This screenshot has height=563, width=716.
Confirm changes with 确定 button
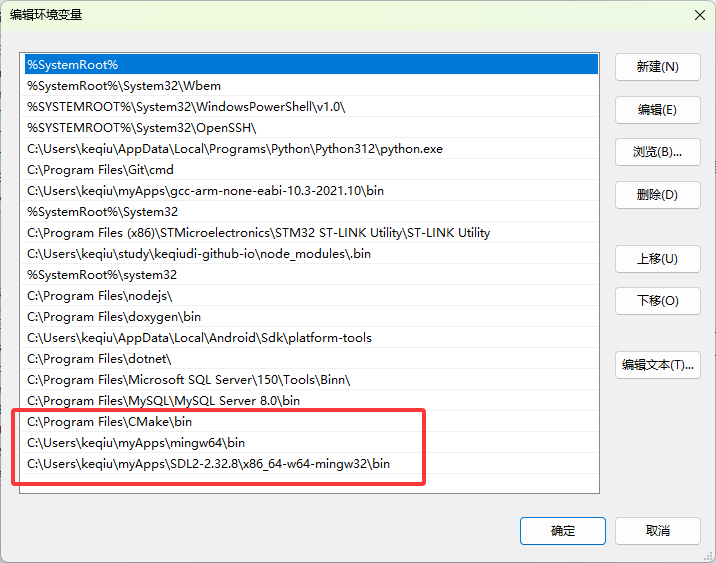coord(562,531)
